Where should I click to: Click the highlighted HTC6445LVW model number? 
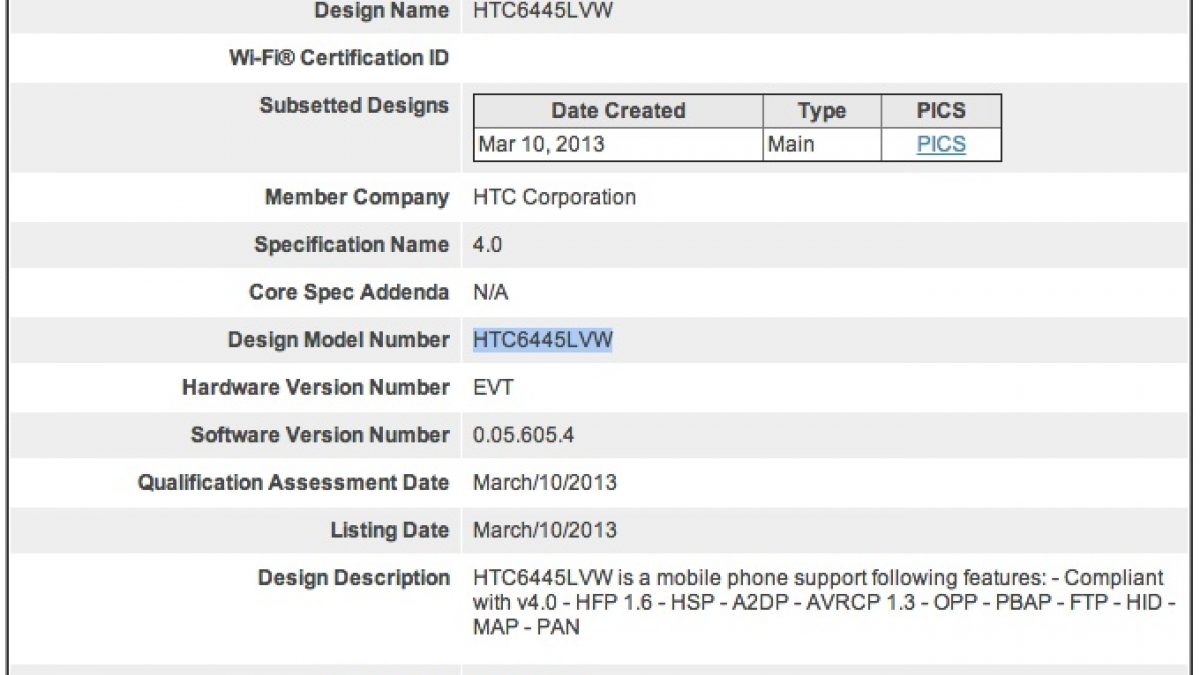tap(542, 340)
